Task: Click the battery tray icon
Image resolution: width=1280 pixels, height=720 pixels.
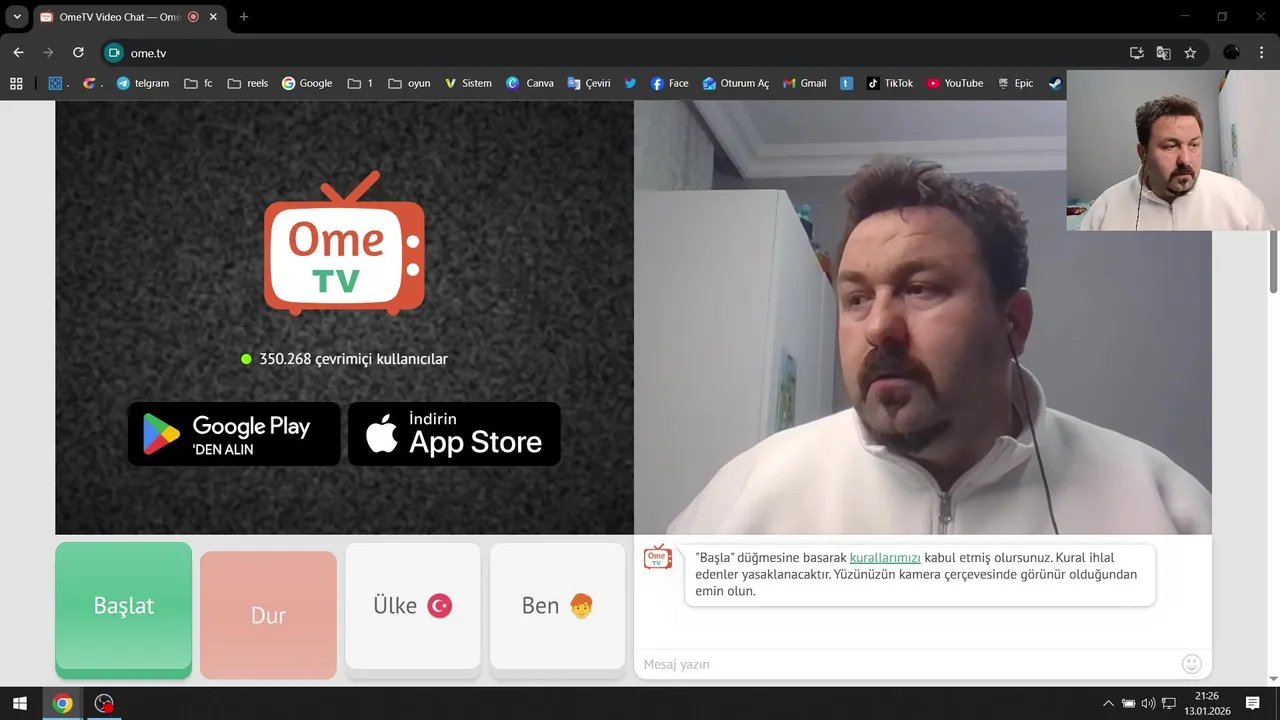Action: (x=1128, y=704)
